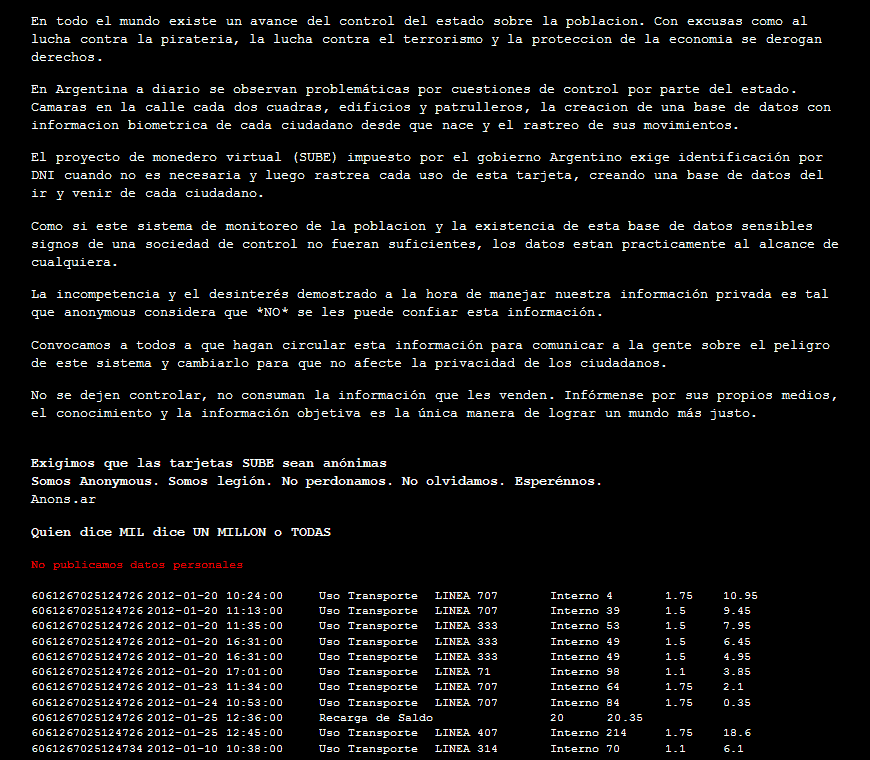Image resolution: width=870 pixels, height=760 pixels.
Task: Select 'Exigimos que las tarjetas SUBE sean anónimas'
Action: (x=209, y=463)
